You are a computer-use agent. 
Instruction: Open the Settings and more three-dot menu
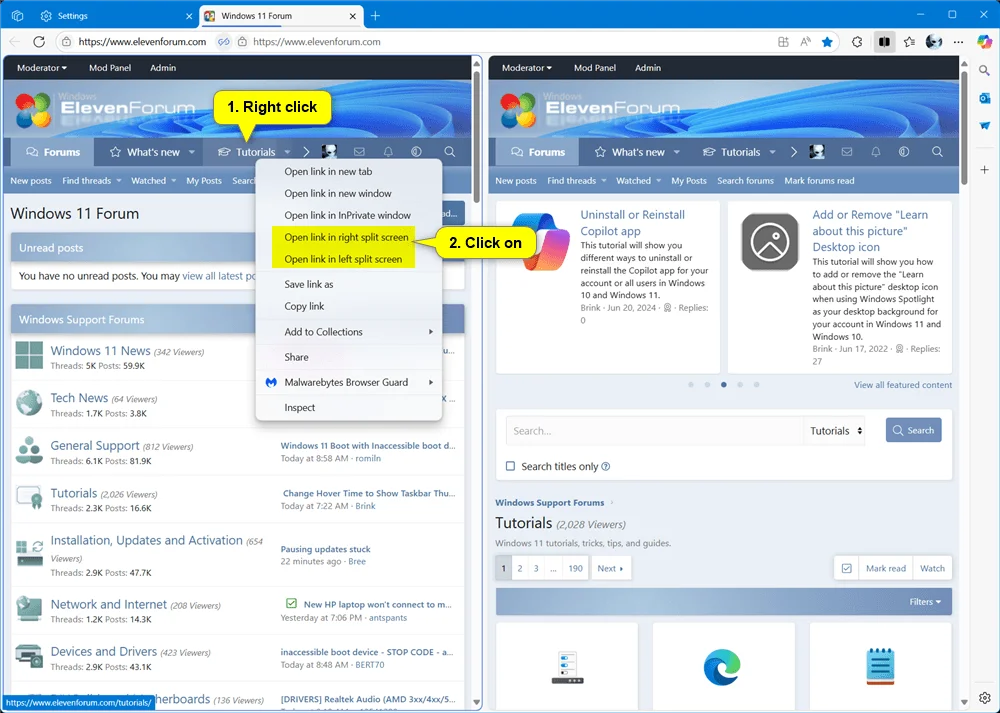click(x=959, y=42)
